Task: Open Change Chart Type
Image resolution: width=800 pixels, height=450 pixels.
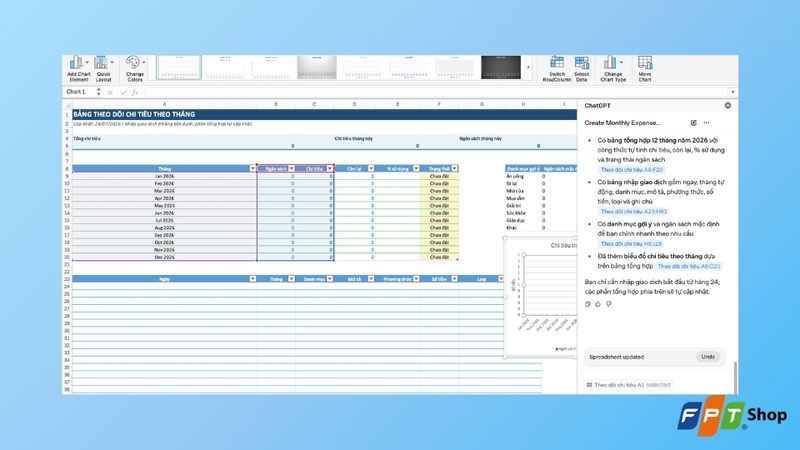Action: click(613, 69)
